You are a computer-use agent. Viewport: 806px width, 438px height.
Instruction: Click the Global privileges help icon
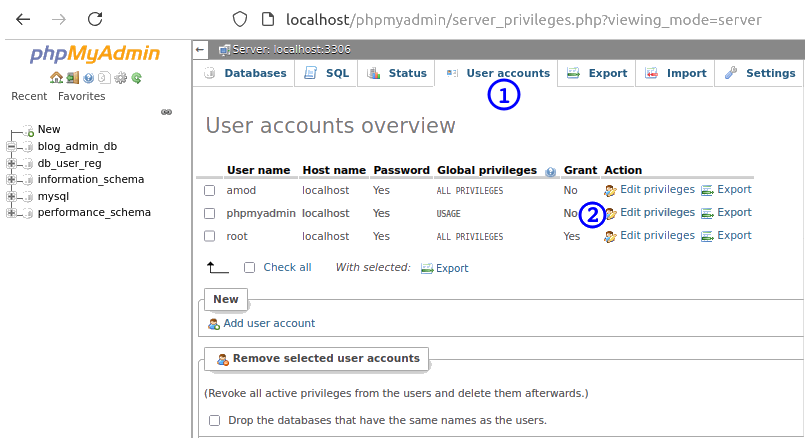(551, 172)
